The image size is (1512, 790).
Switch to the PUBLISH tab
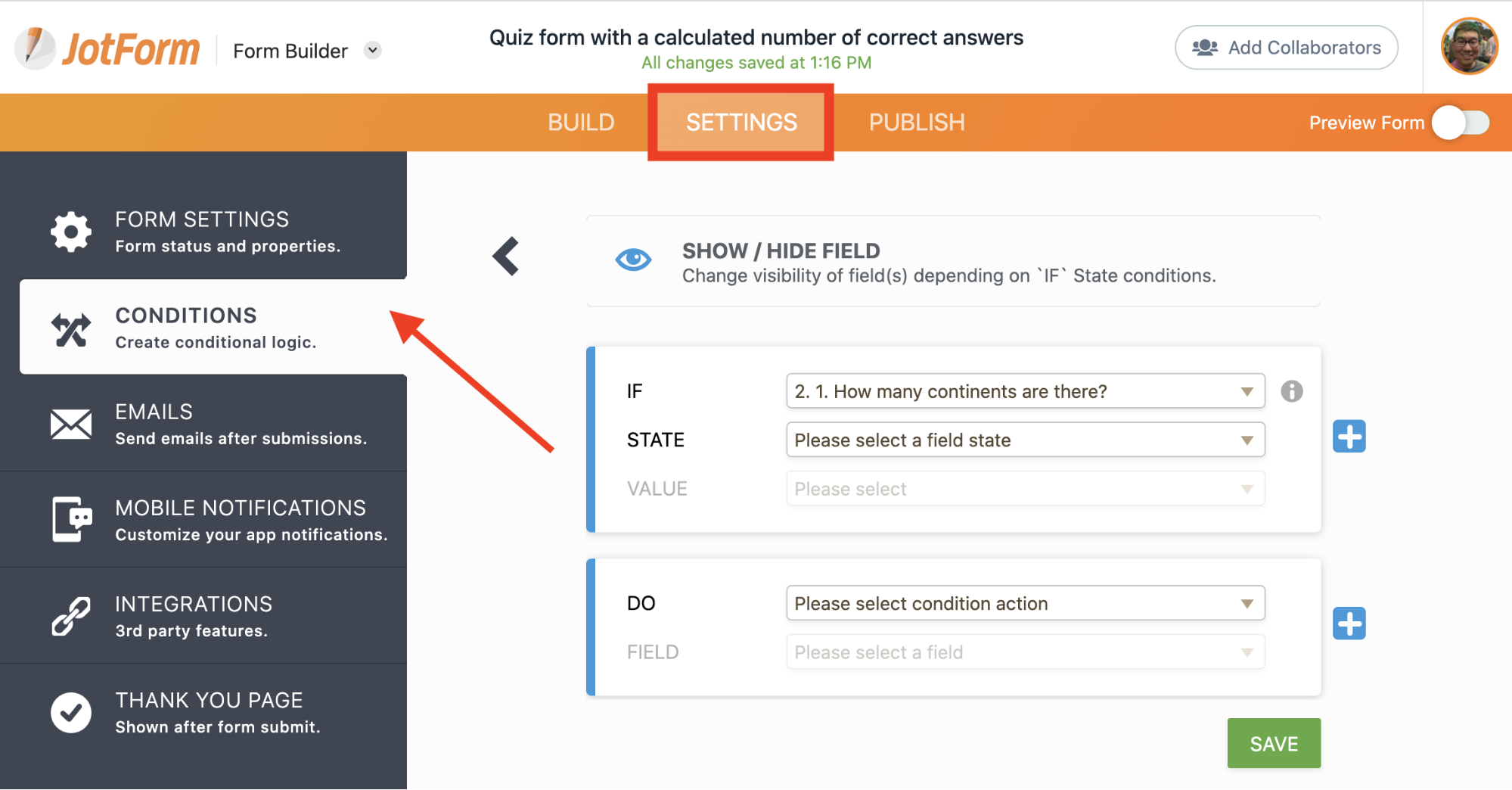click(917, 123)
